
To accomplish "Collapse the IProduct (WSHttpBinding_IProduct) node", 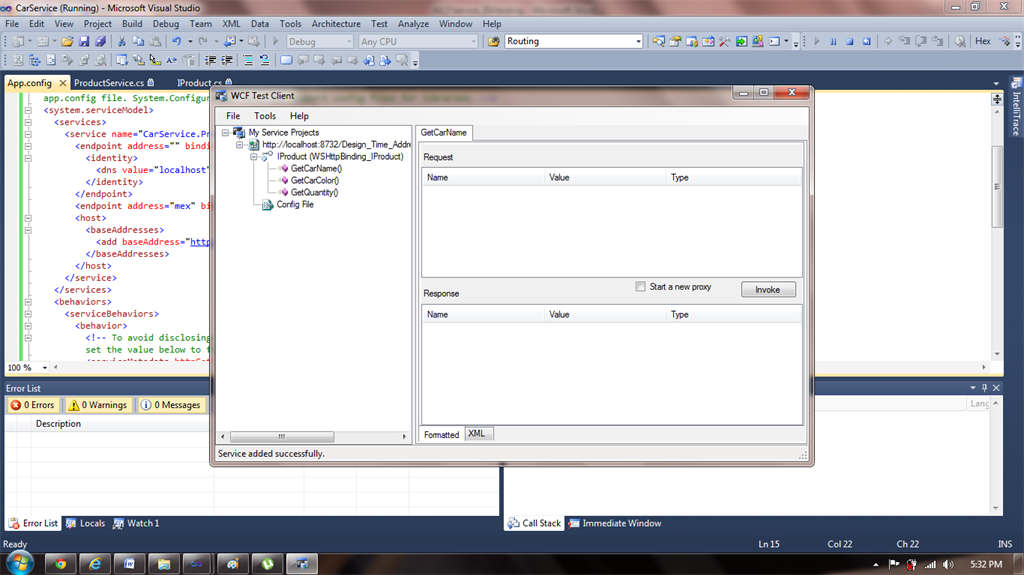I will (x=254, y=157).
